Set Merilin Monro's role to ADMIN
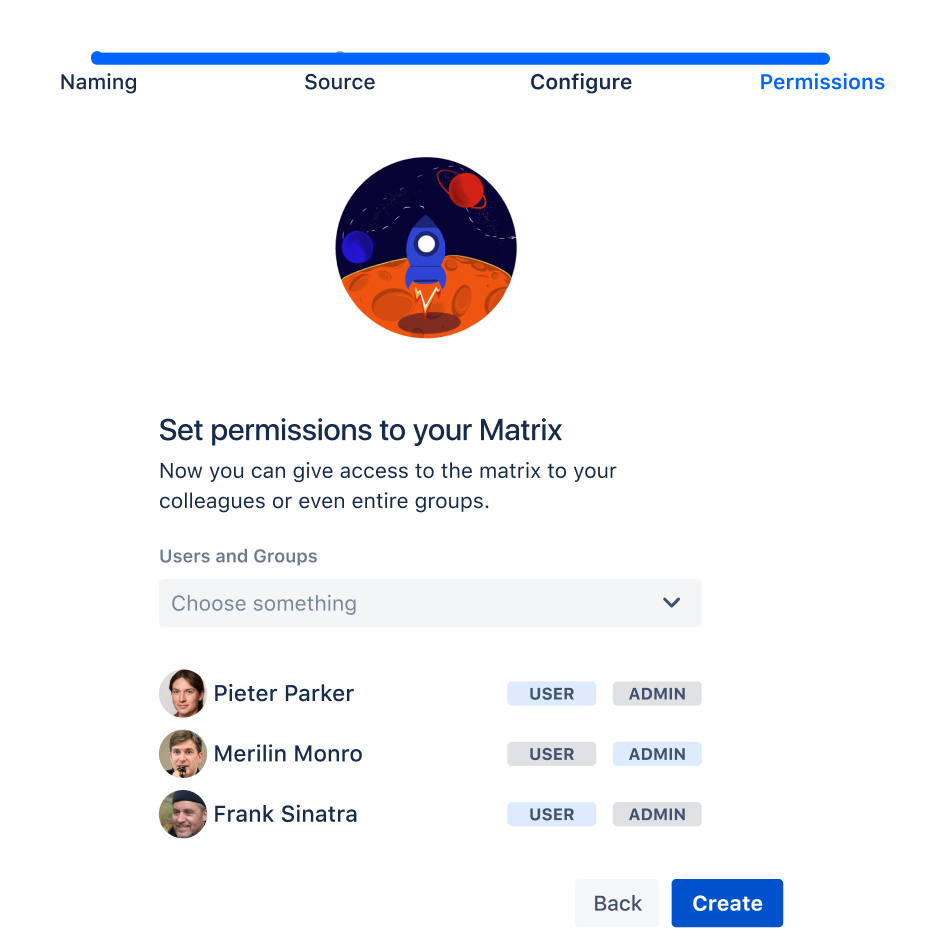Image resolution: width=930 pixels, height=948 pixels. [657, 754]
